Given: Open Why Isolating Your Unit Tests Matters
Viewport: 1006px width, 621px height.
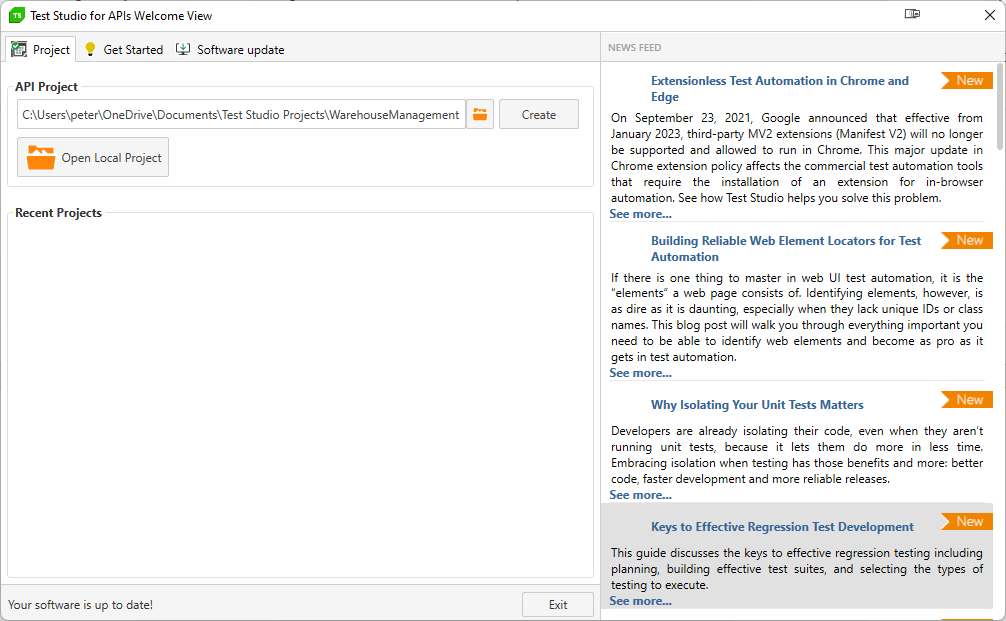Looking at the screenshot, I should (x=757, y=405).
